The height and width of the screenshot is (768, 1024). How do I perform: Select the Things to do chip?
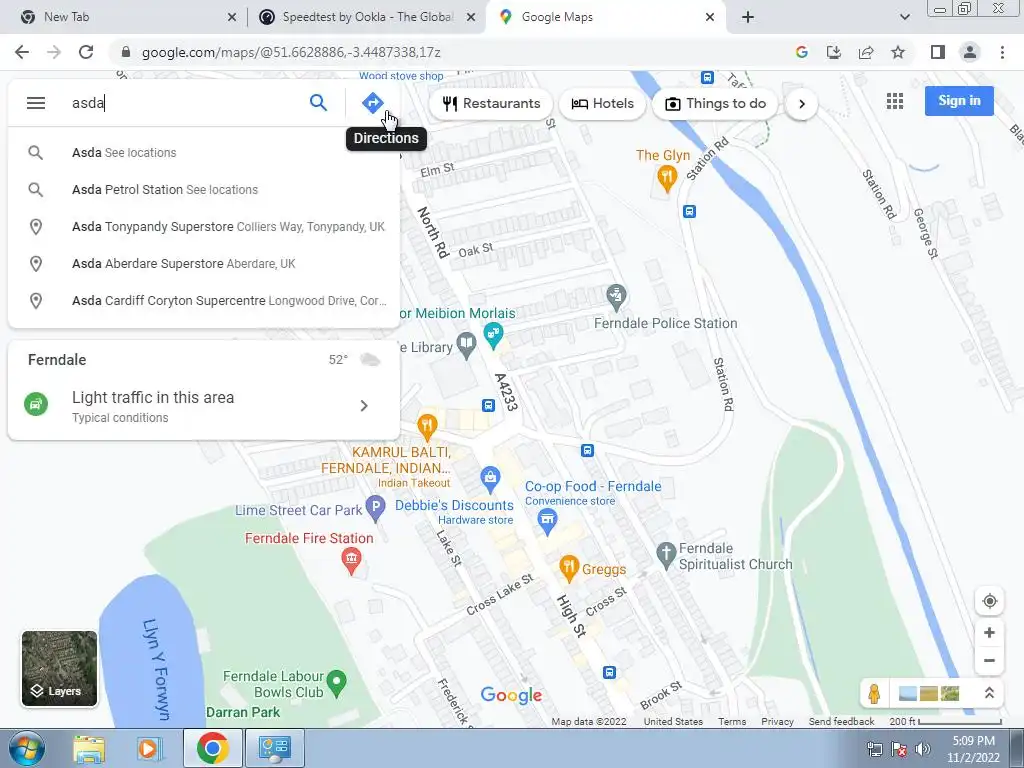coord(715,103)
